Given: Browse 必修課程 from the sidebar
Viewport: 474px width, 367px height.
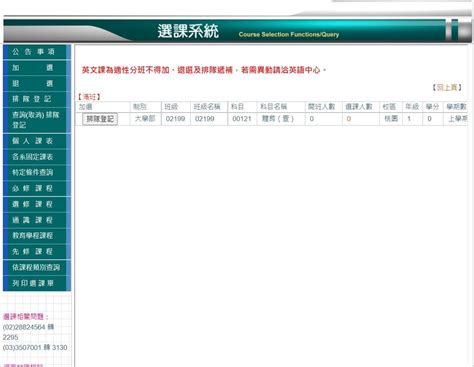Looking at the screenshot, I should tap(37, 188).
